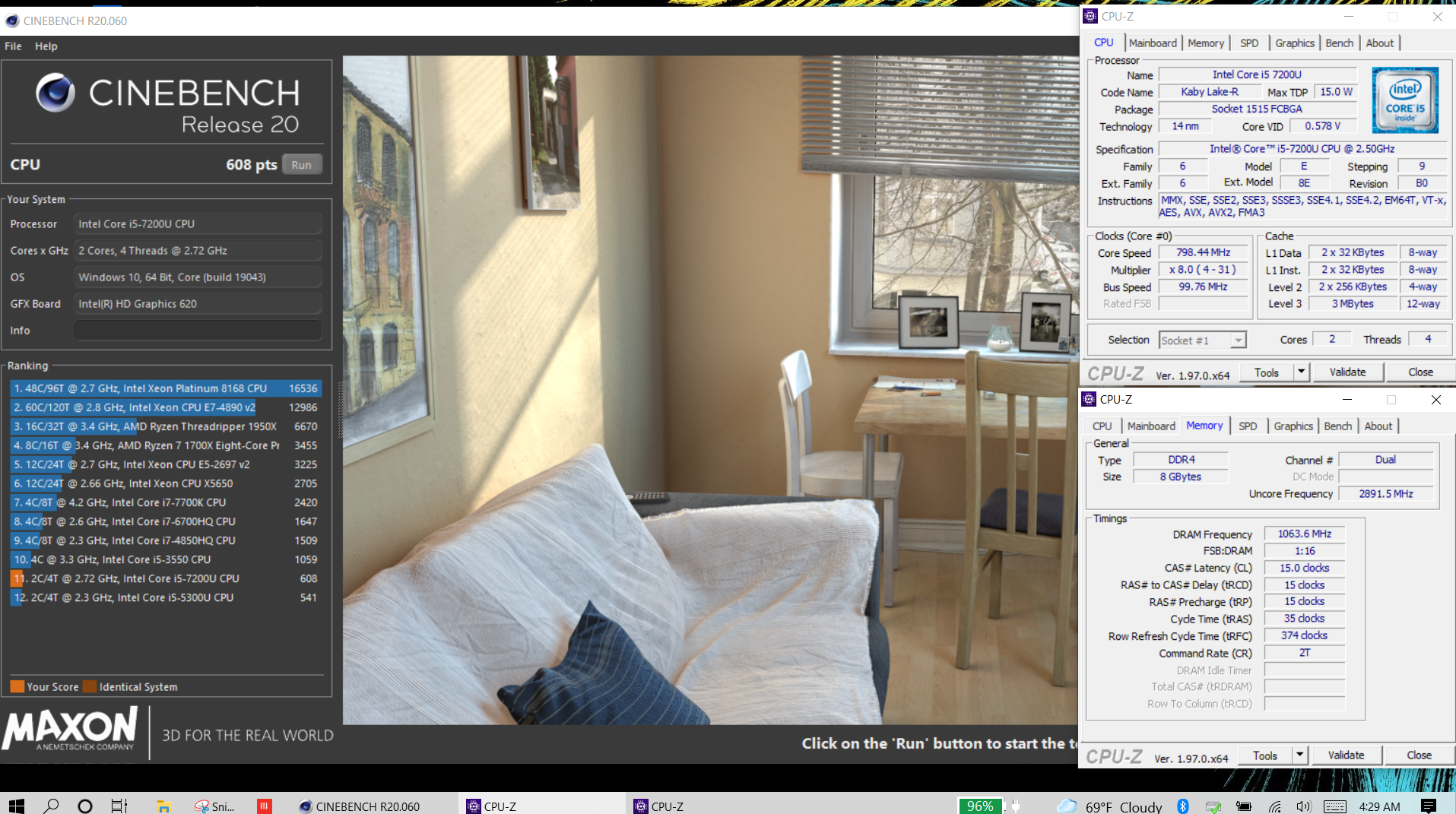Click Bluetooth icon in system tray
Image resolution: width=1456 pixels, height=814 pixels.
click(1182, 806)
